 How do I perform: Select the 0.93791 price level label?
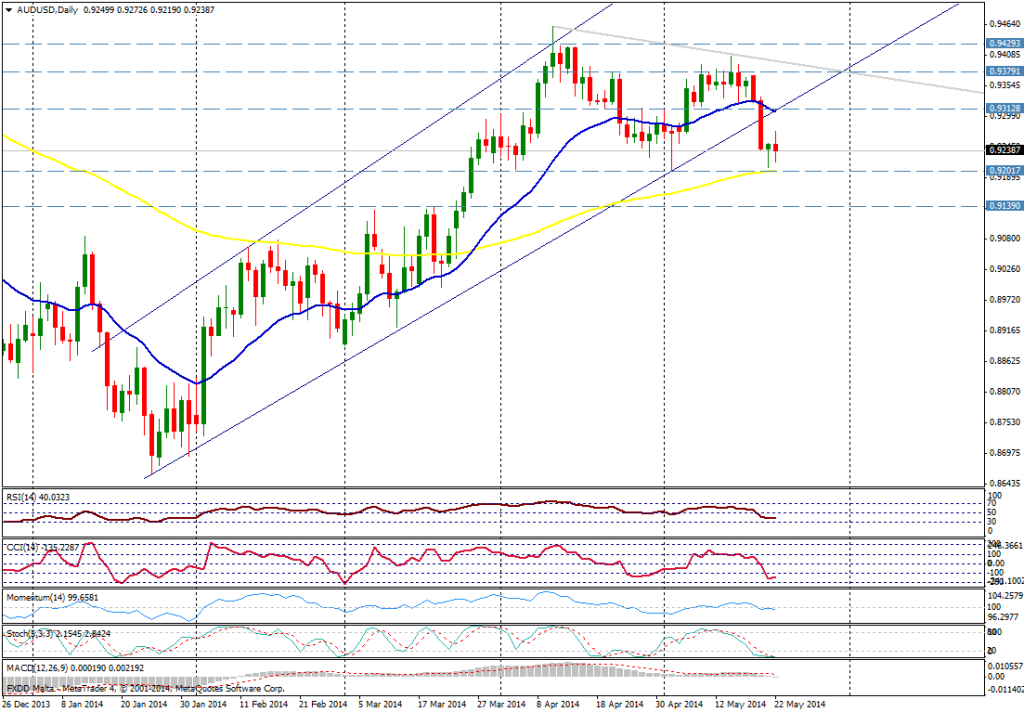[1003, 72]
